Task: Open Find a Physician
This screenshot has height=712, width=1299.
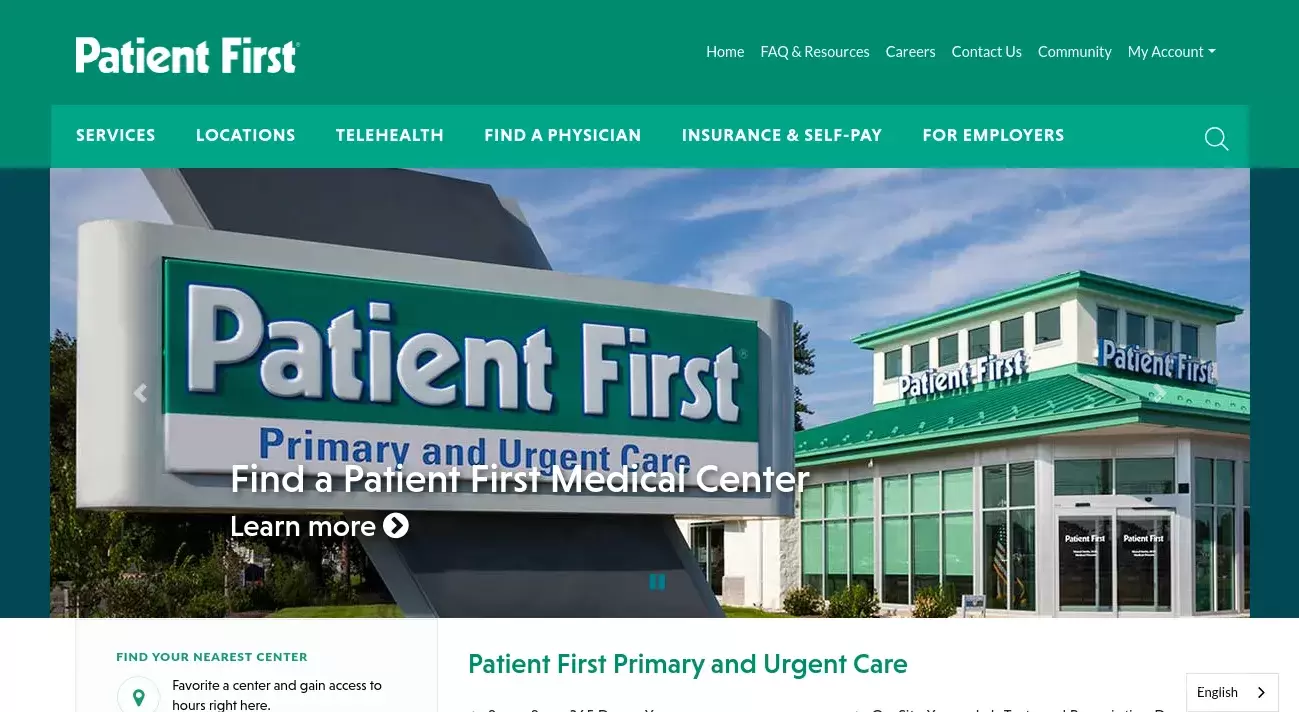Action: [563, 135]
